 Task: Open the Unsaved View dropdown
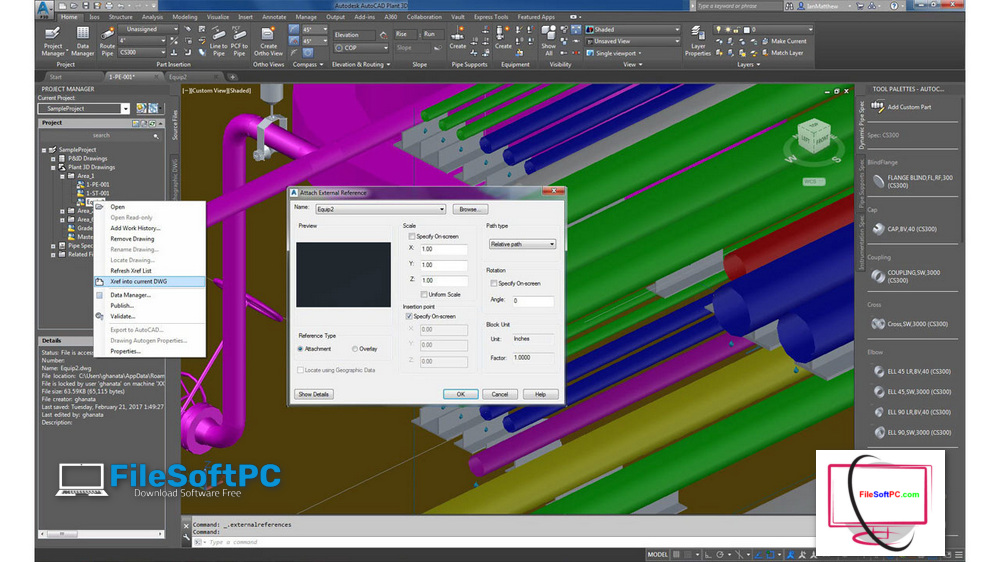click(633, 41)
